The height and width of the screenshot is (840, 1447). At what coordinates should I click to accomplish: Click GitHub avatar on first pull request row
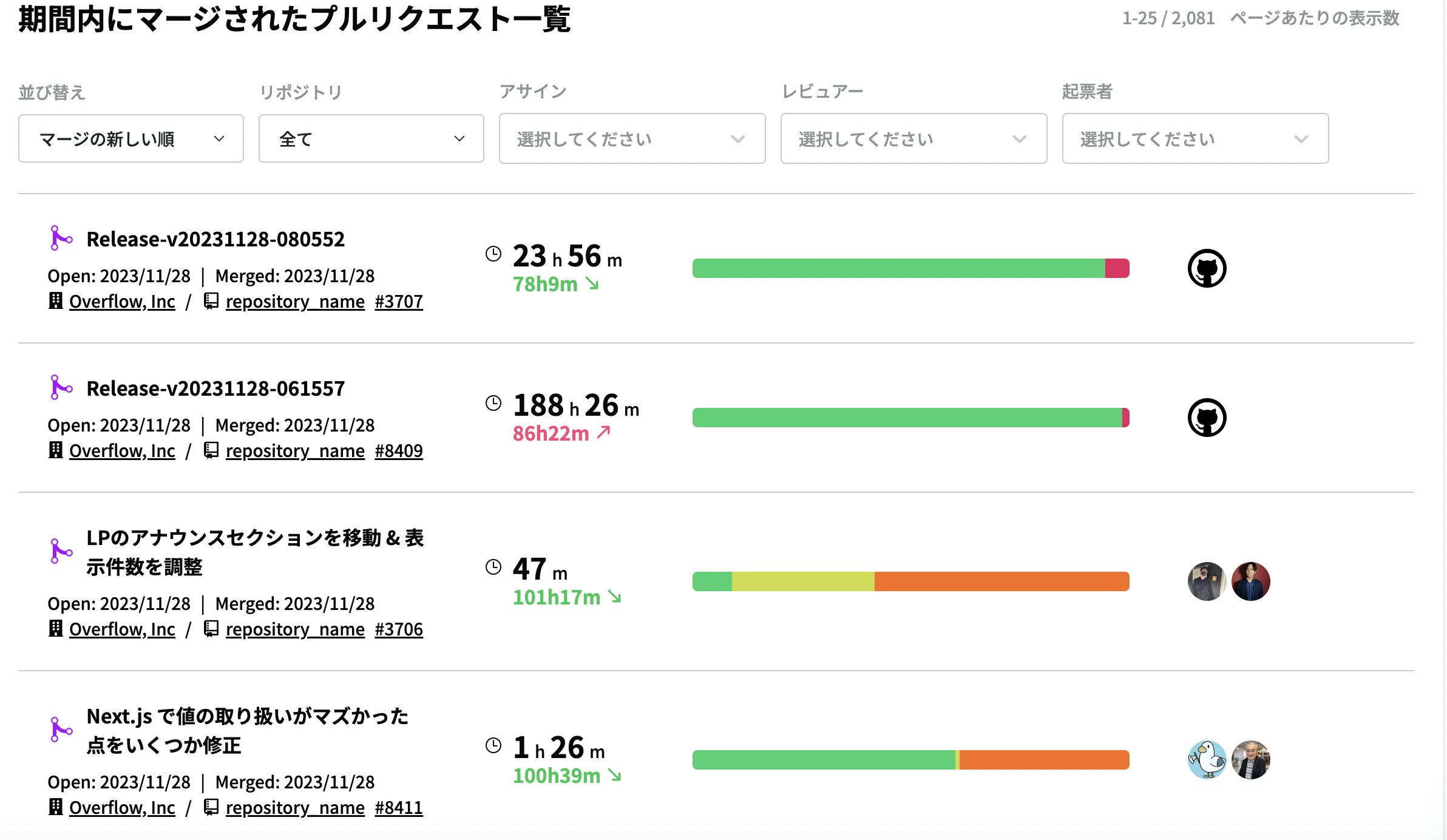pyautogui.click(x=1207, y=268)
